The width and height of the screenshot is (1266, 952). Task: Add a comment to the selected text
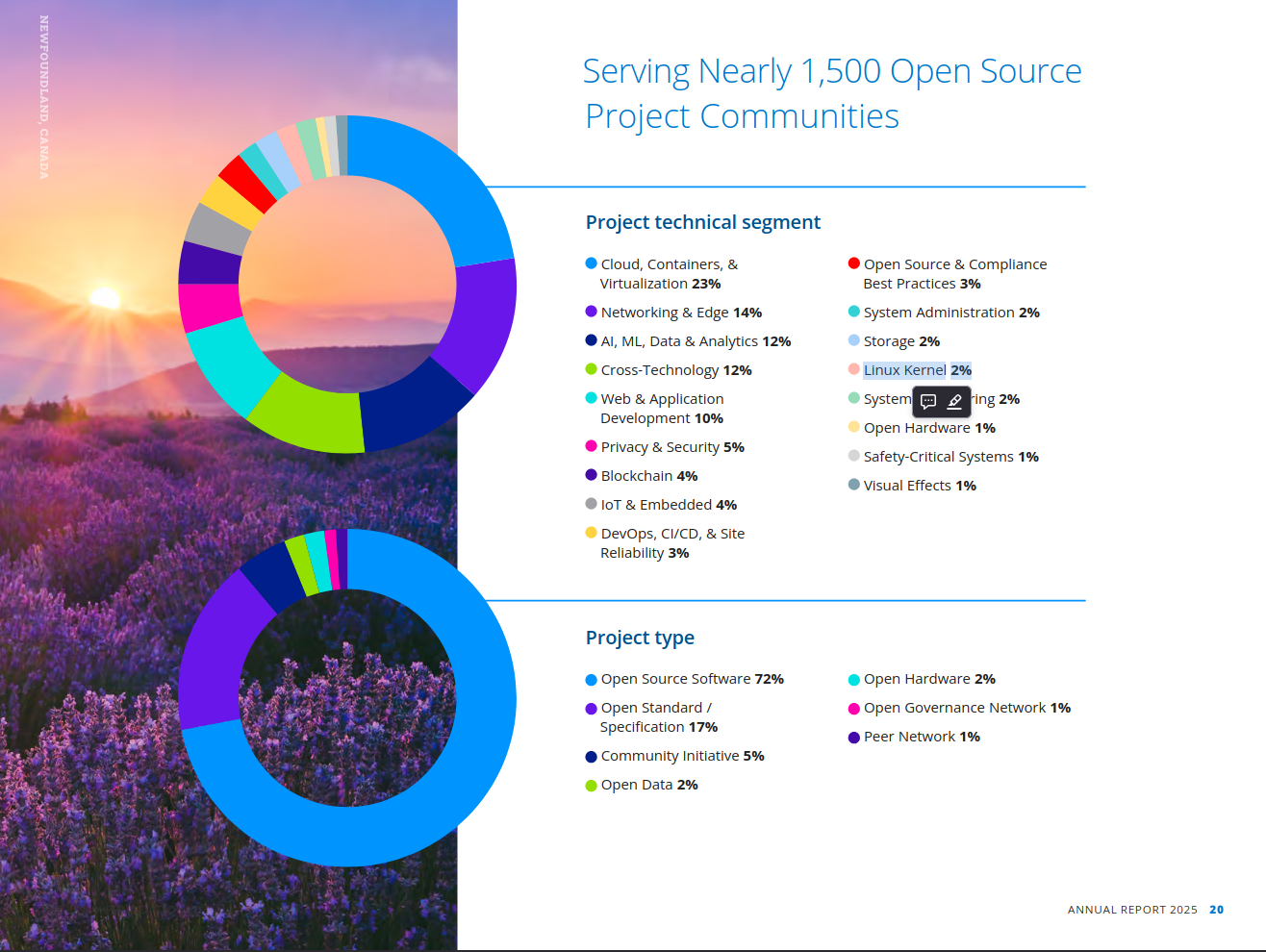coord(928,402)
